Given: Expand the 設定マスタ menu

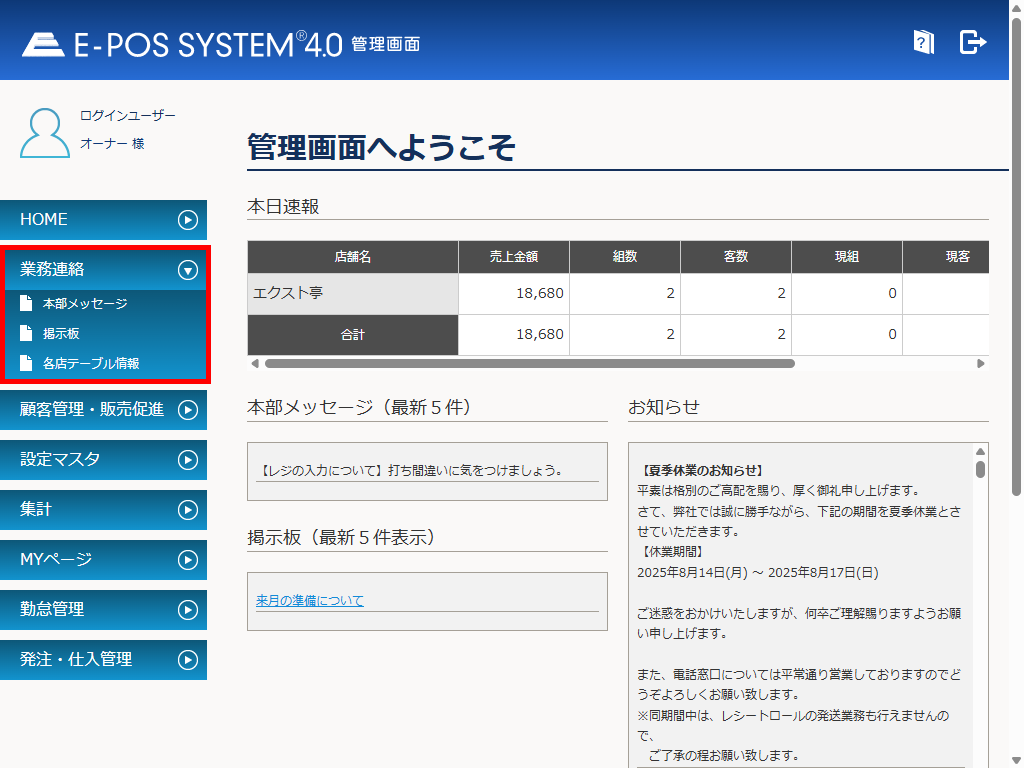Looking at the screenshot, I should point(187,460).
